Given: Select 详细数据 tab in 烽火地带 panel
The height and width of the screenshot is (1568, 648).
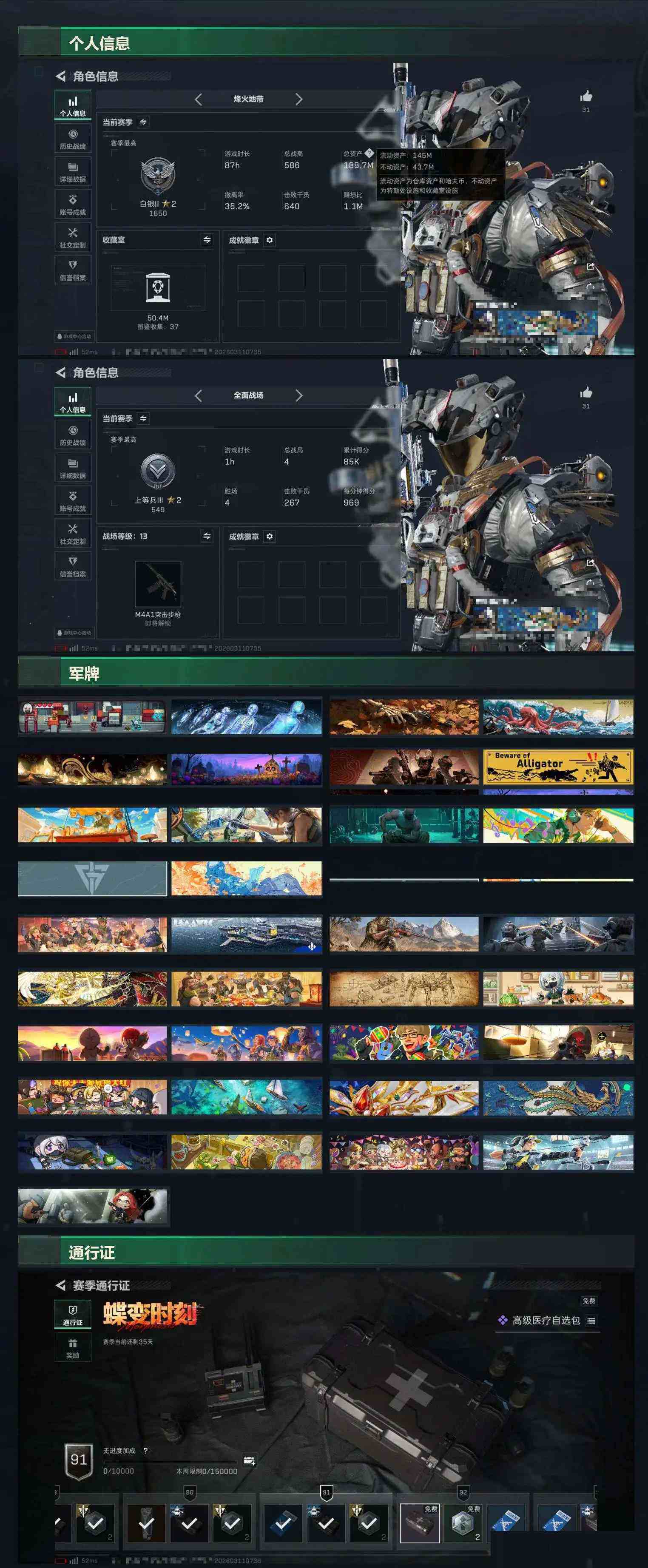Looking at the screenshot, I should point(72,172).
